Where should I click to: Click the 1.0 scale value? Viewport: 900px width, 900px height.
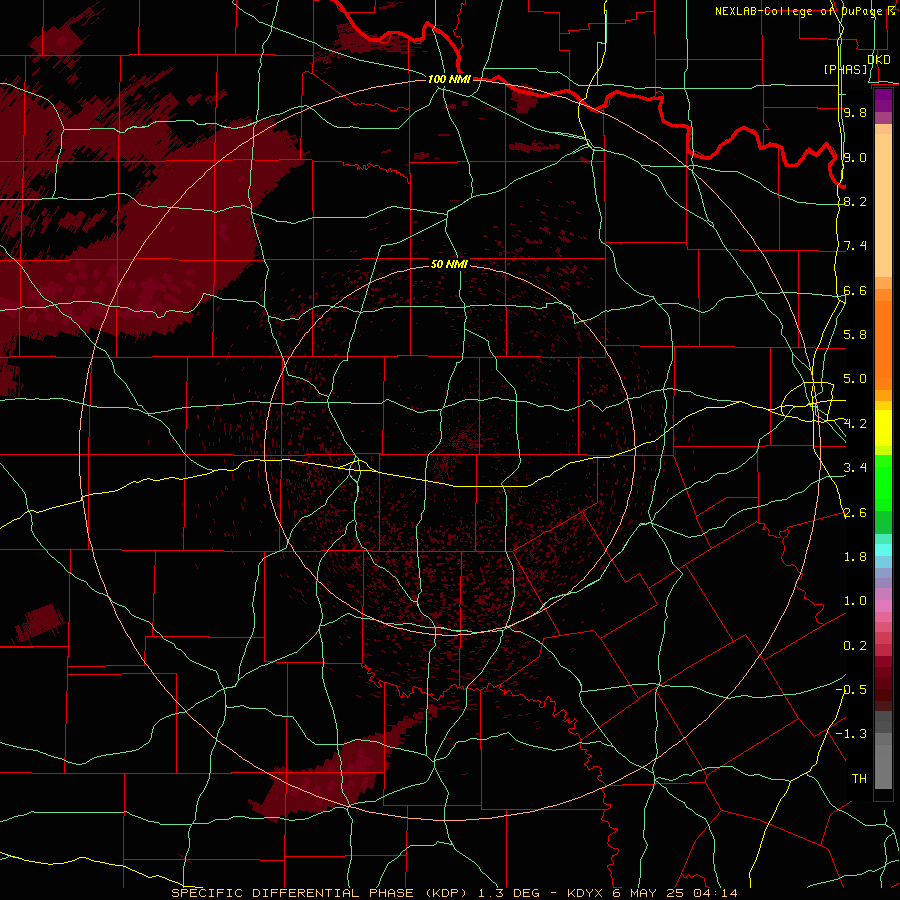(855, 601)
